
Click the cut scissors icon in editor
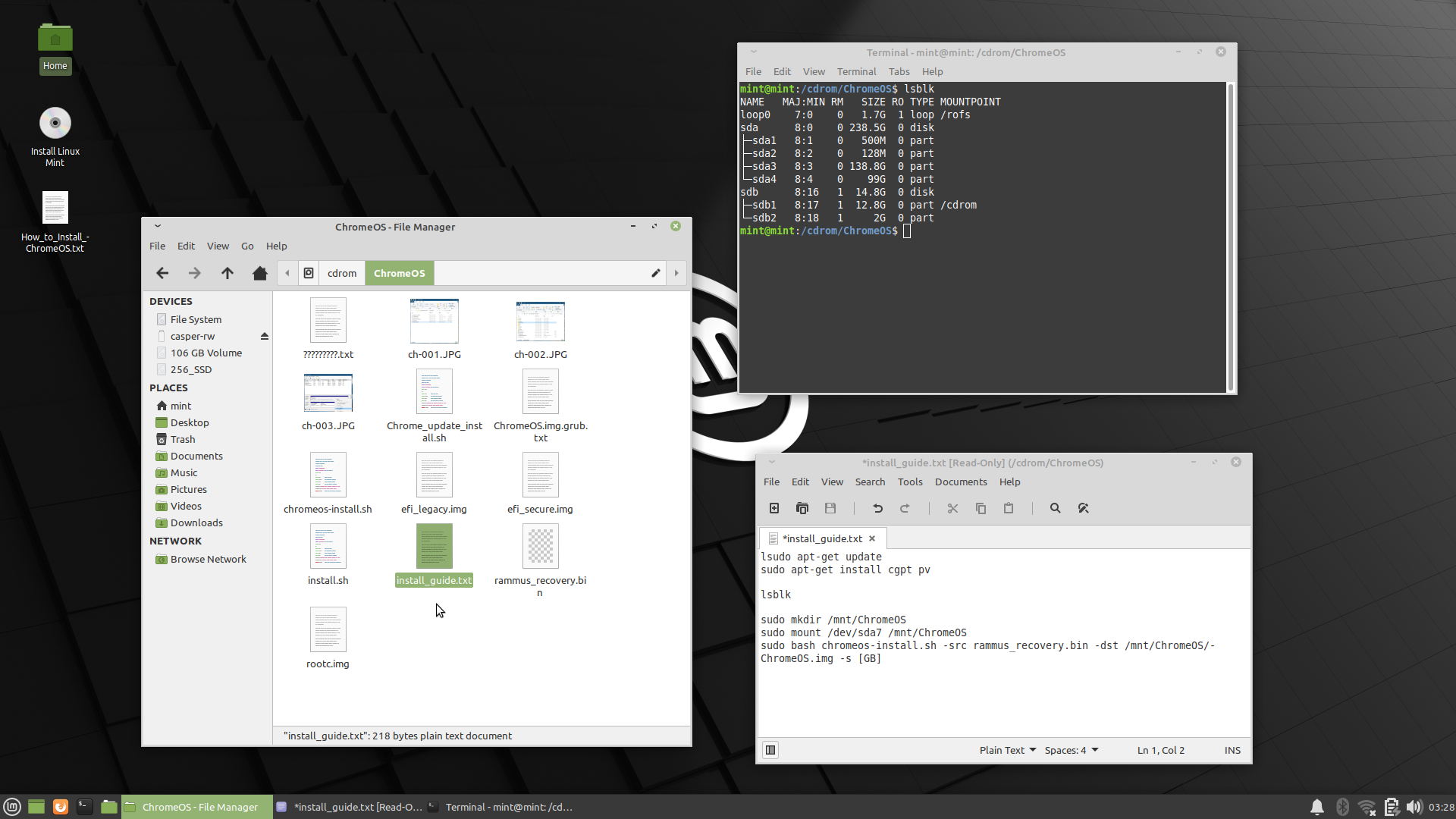[x=952, y=508]
